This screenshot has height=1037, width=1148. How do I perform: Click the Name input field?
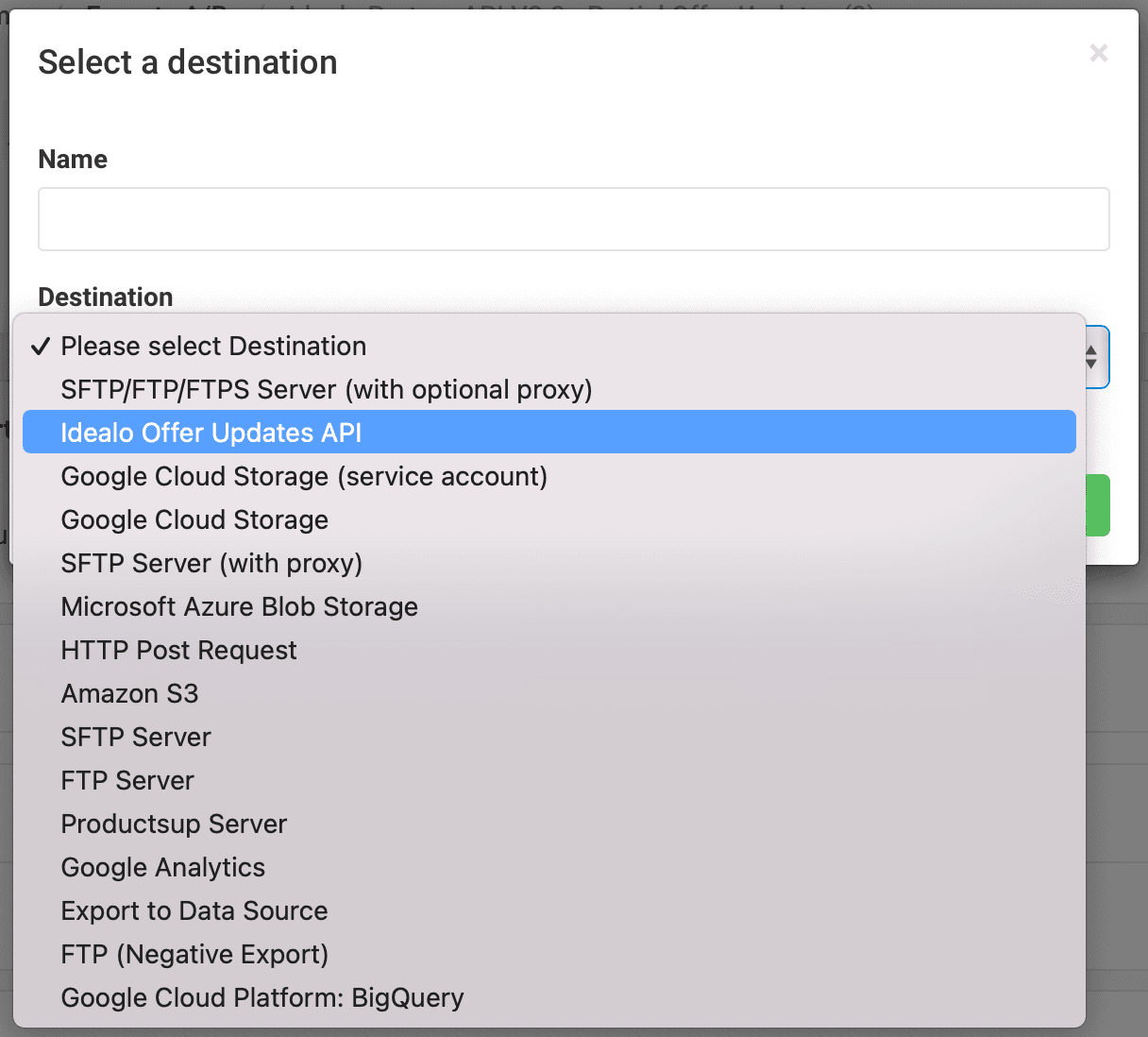pos(573,219)
